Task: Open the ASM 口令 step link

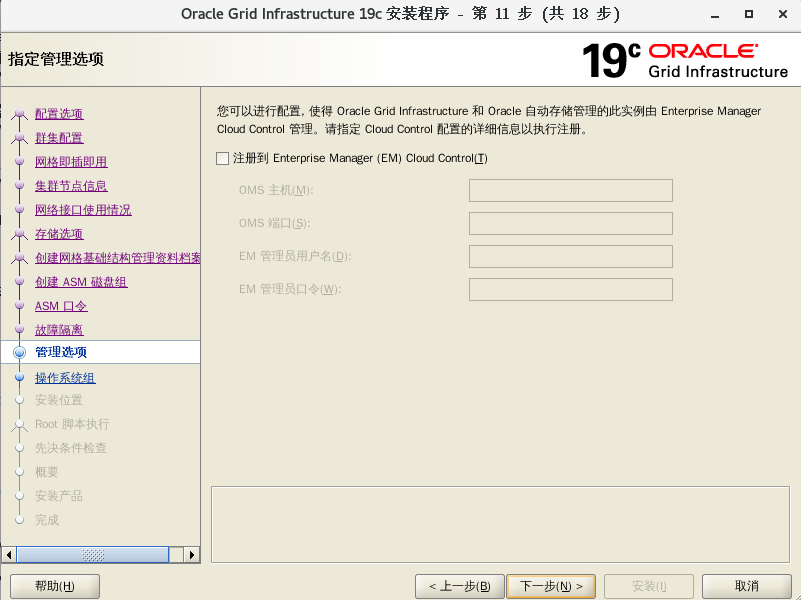Action: coord(61,306)
